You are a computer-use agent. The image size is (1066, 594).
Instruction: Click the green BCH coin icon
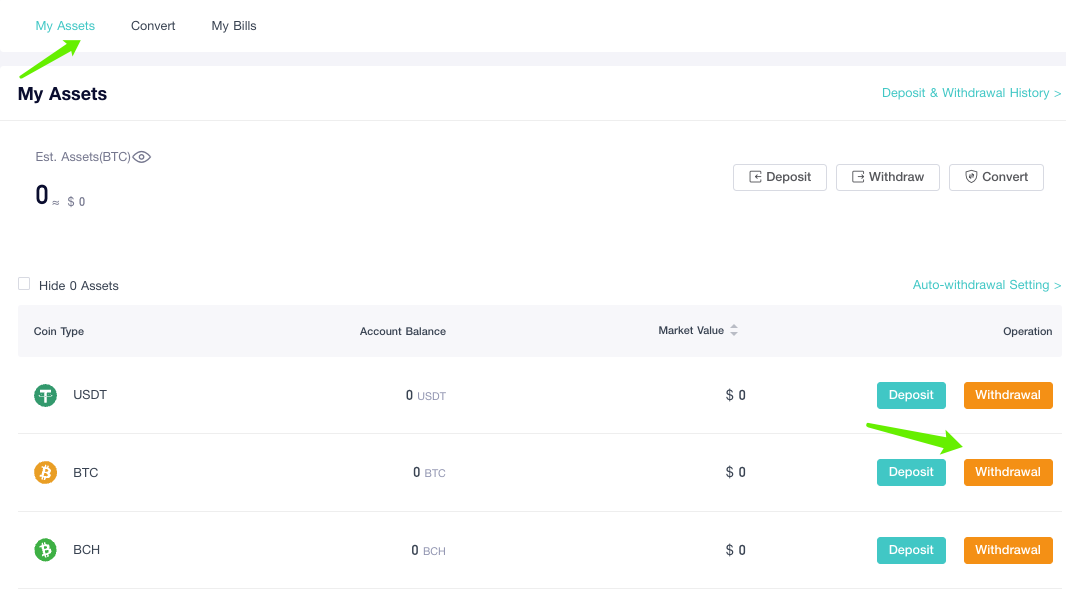tap(46, 549)
